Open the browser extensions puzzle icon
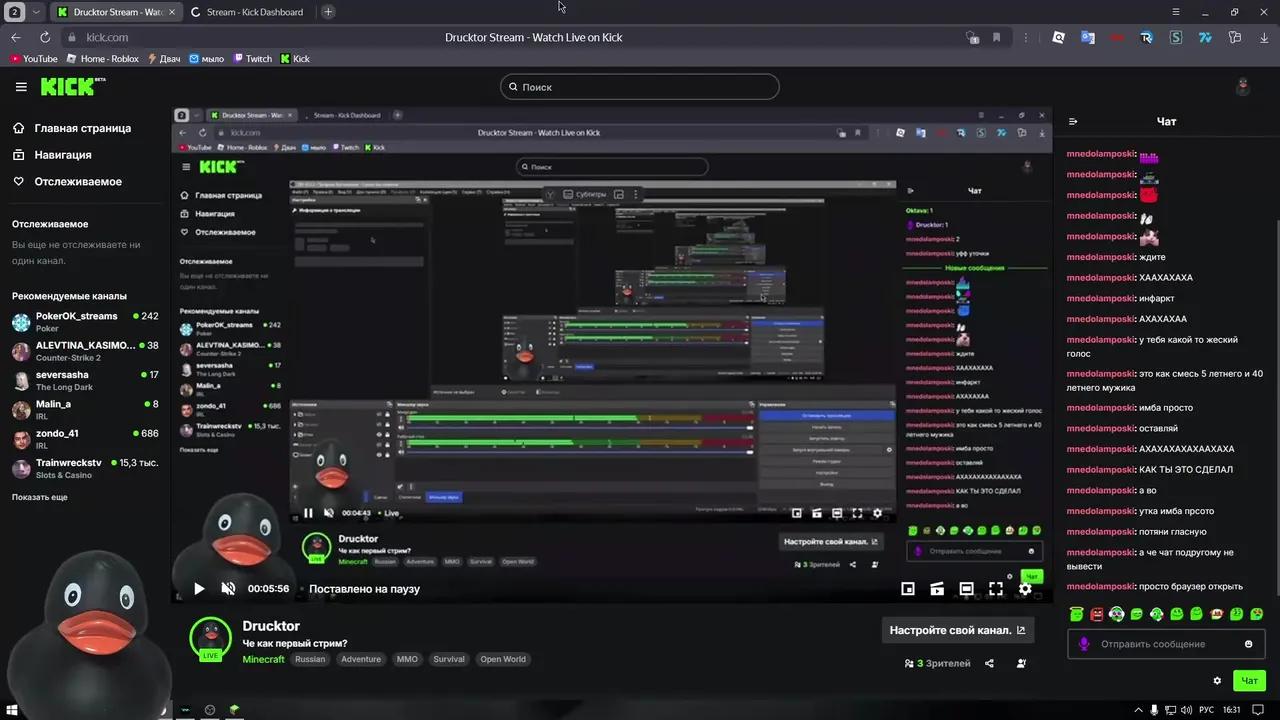The width and height of the screenshot is (1280, 720). pos(1234,37)
